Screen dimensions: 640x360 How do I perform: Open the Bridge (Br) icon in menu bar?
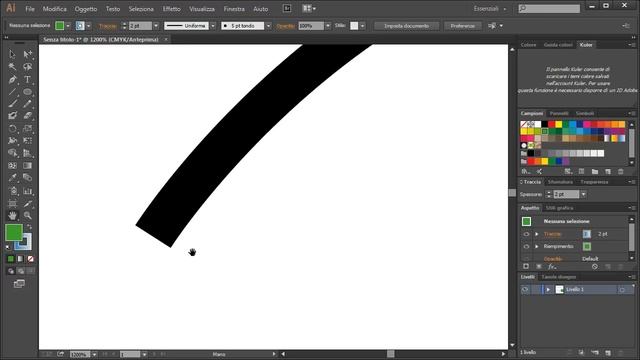coord(287,8)
